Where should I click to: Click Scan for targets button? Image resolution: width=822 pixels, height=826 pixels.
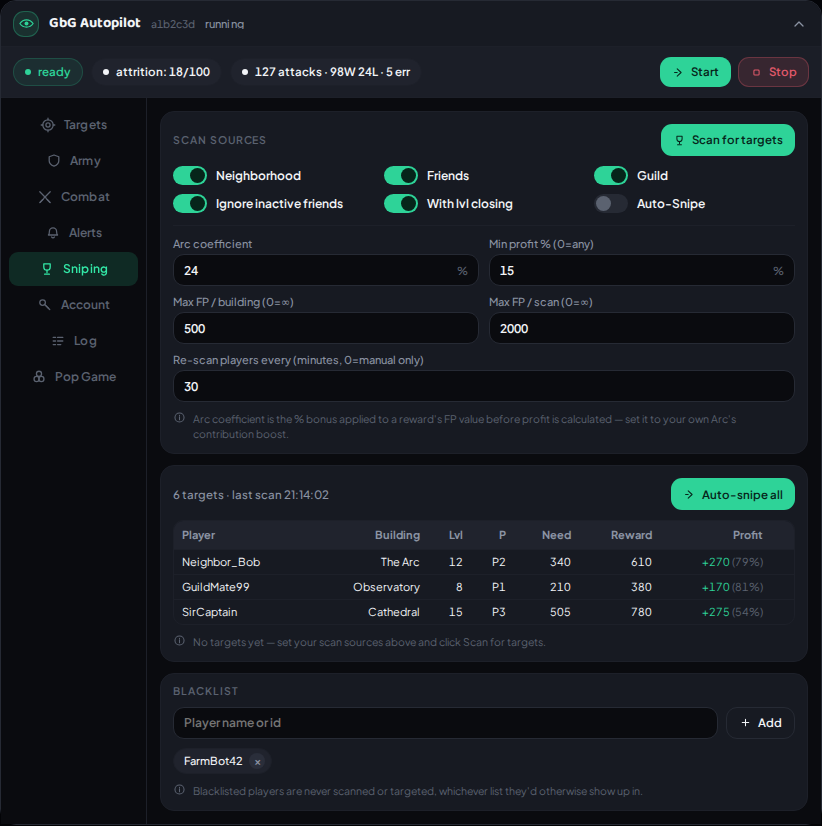point(728,140)
